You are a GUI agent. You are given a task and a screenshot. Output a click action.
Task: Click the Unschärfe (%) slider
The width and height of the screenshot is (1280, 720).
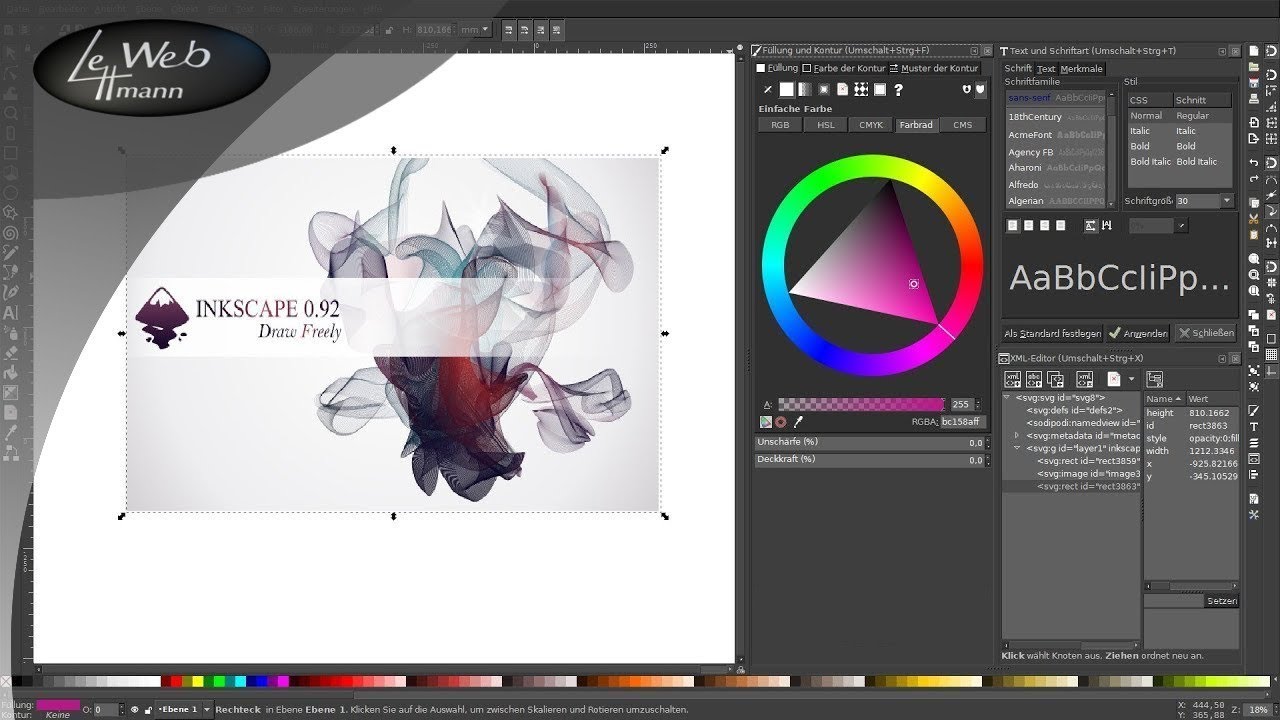click(870, 442)
